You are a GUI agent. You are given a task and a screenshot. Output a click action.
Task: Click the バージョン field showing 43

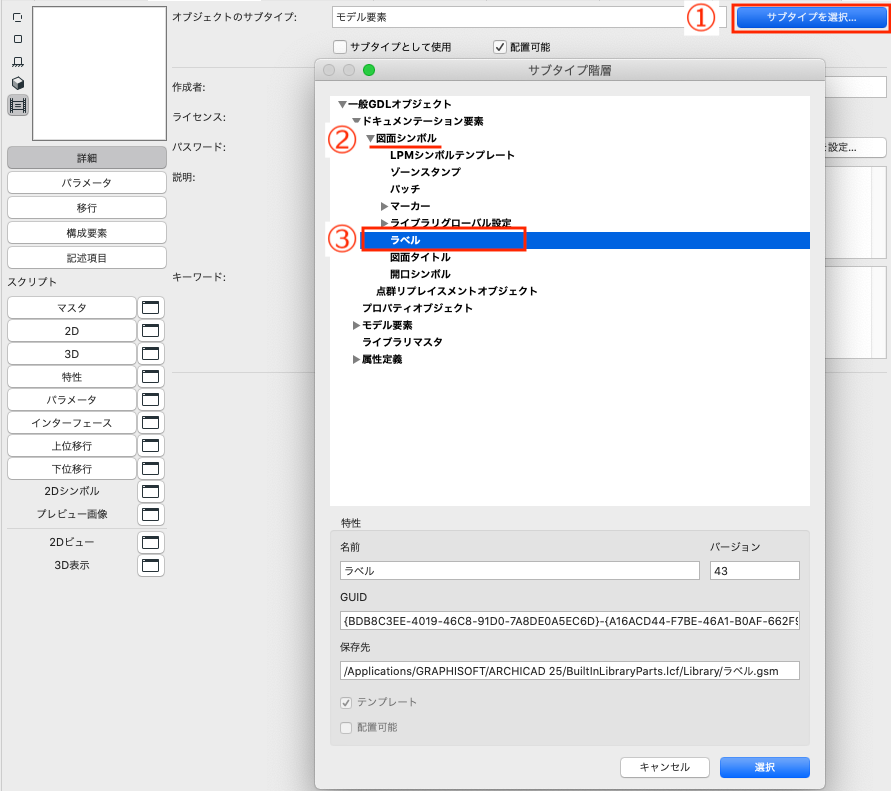tap(755, 571)
